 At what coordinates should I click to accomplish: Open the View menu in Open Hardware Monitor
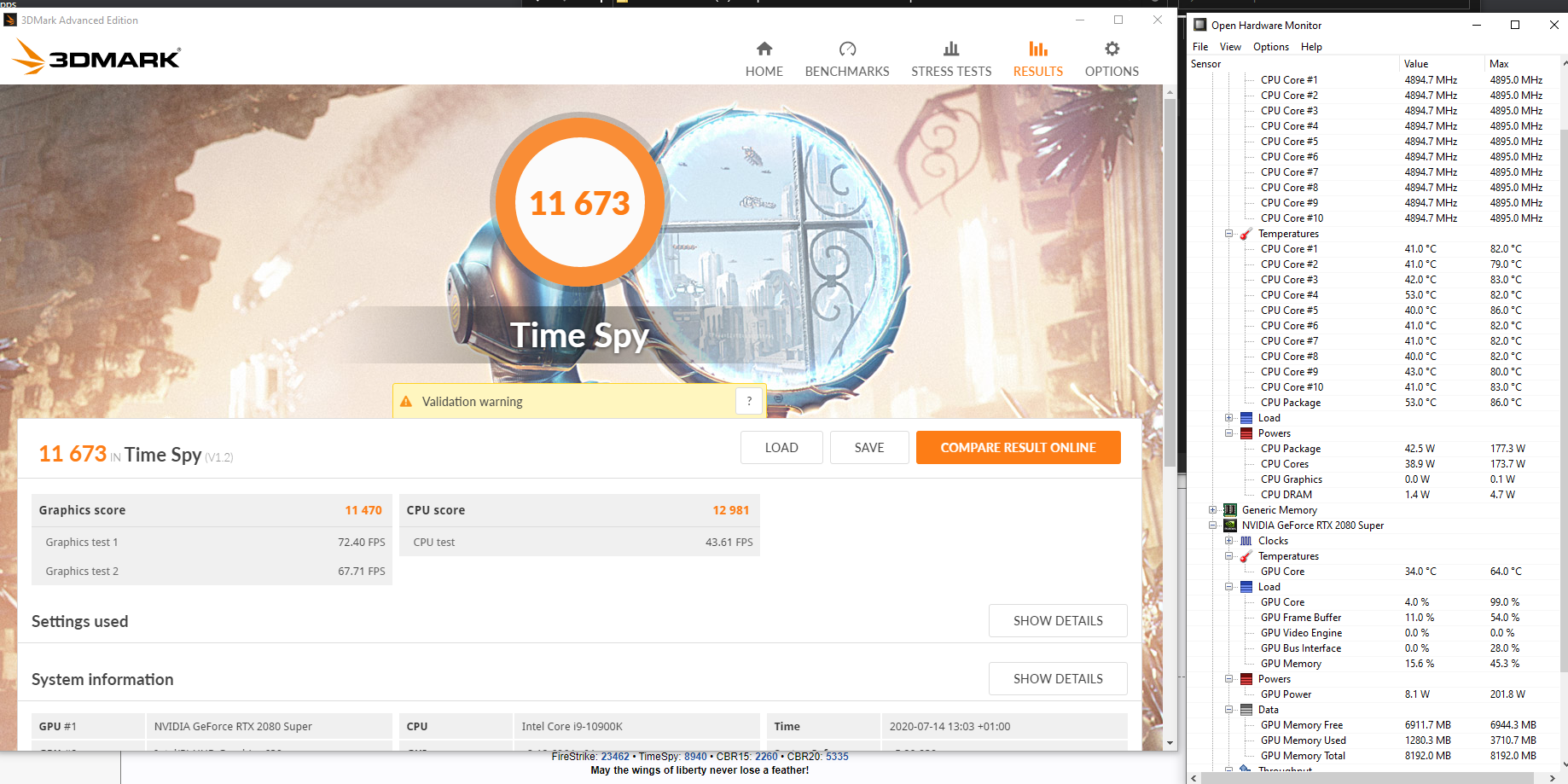pos(1230,47)
